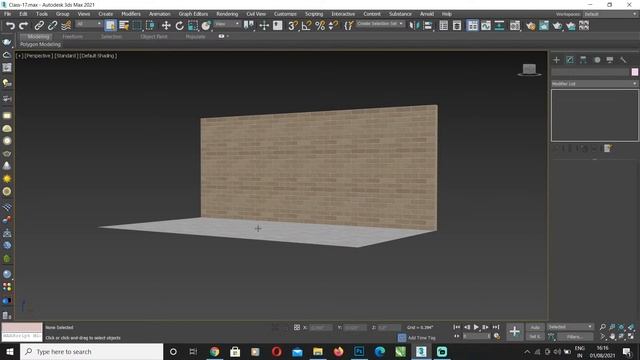Click the X coordinate input field
The width and height of the screenshot is (640, 360).
click(x=320, y=327)
